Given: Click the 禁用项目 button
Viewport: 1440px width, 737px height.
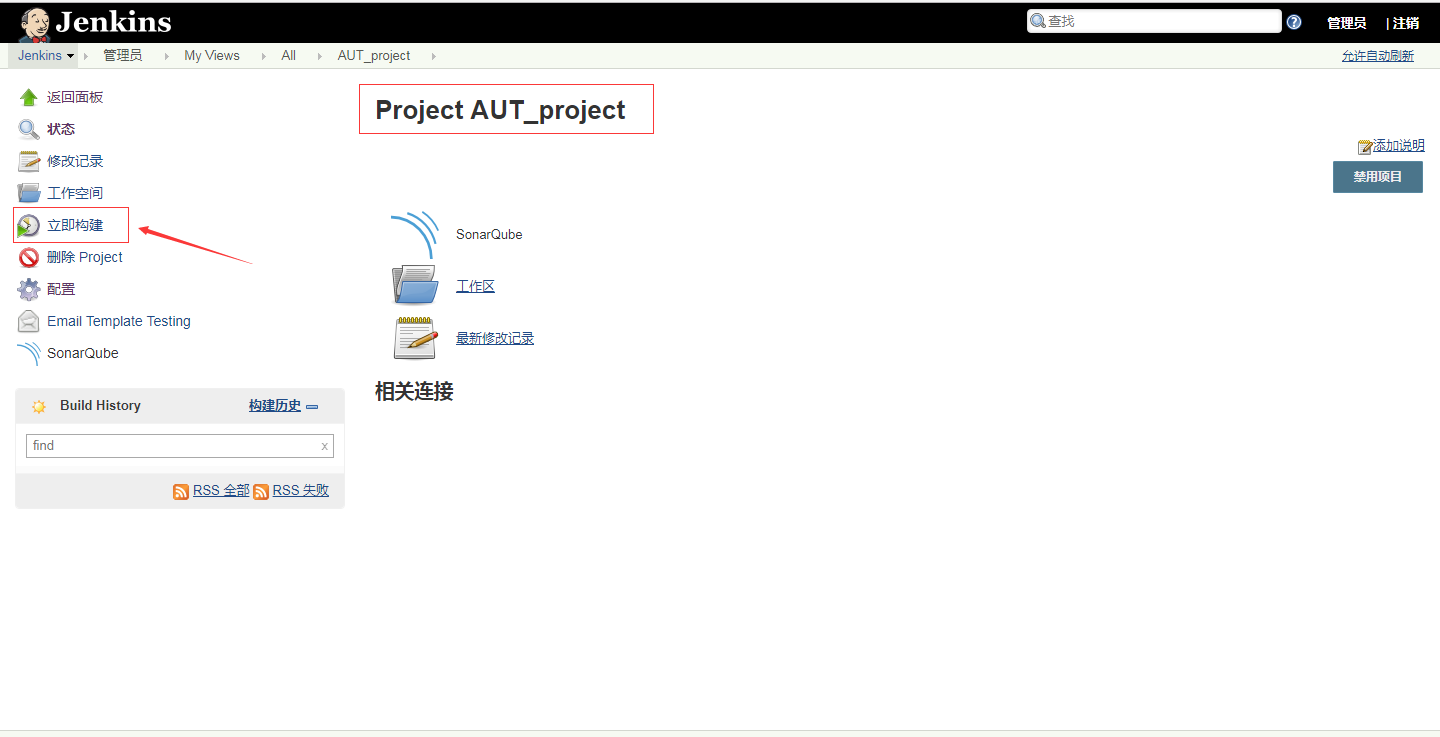Looking at the screenshot, I should pos(1378,177).
